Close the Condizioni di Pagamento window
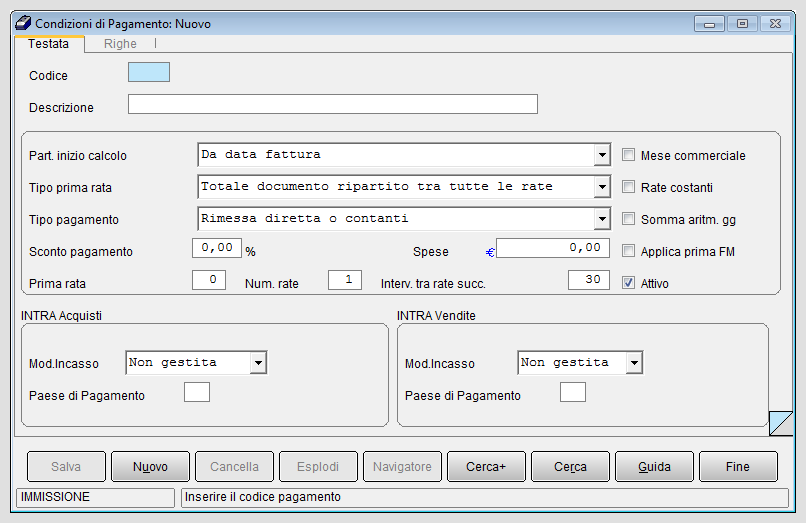 click(775, 24)
